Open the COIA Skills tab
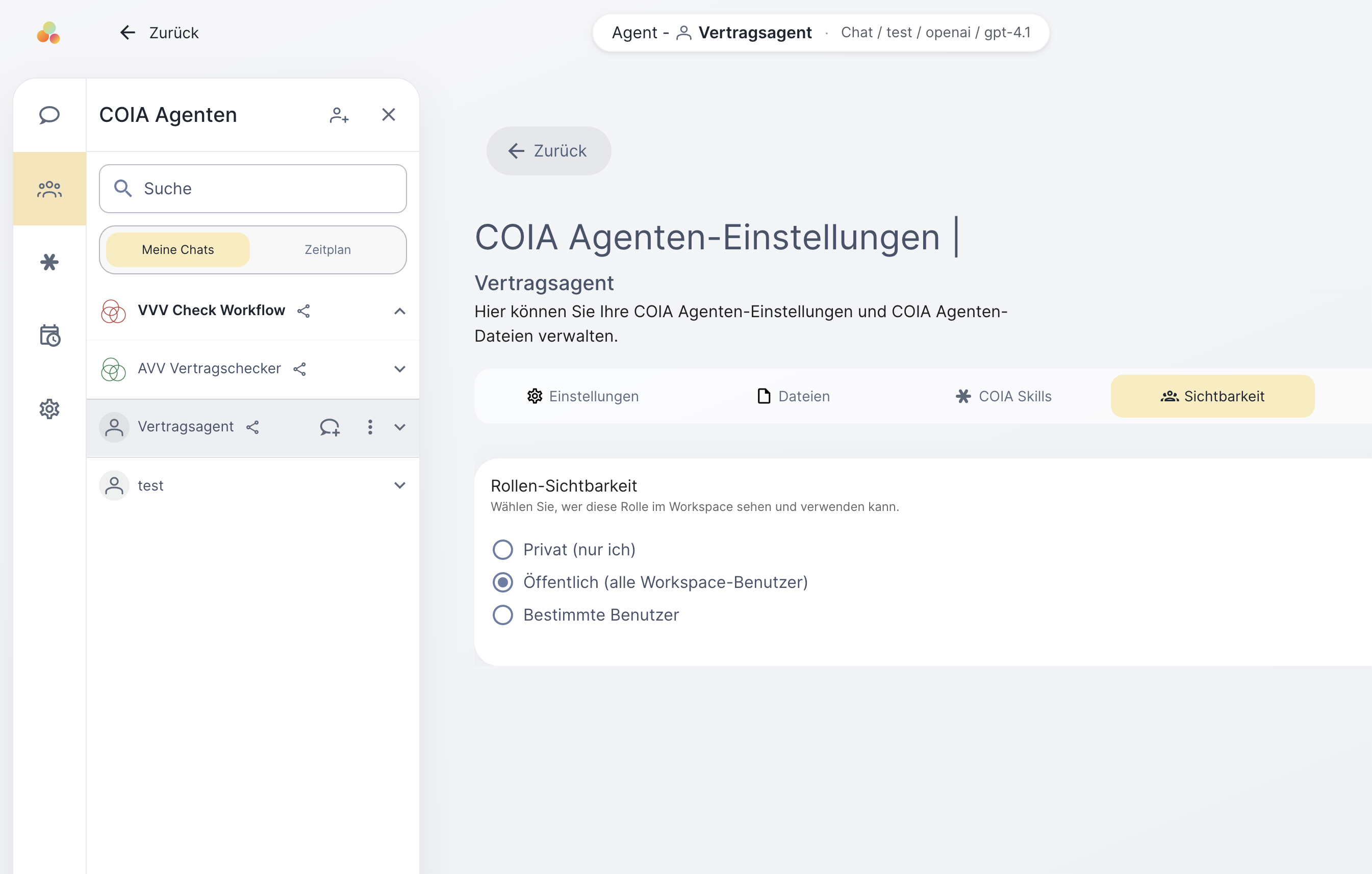Image resolution: width=1372 pixels, height=874 pixels. (1003, 397)
